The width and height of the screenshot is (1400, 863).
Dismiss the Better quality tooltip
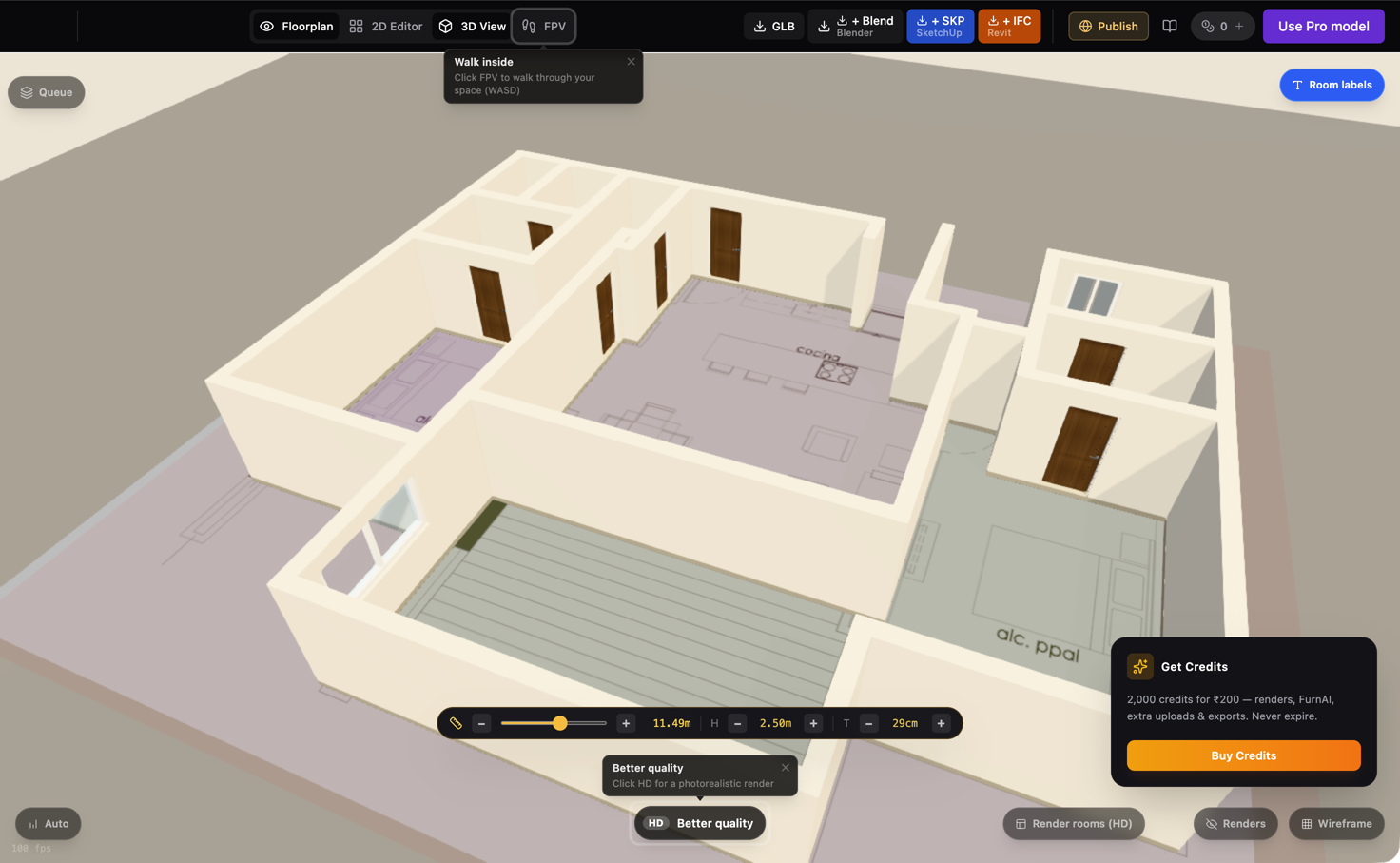(786, 768)
